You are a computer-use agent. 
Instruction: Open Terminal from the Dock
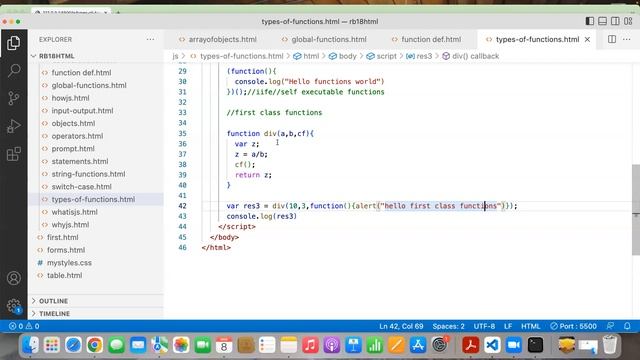[x=535, y=345]
